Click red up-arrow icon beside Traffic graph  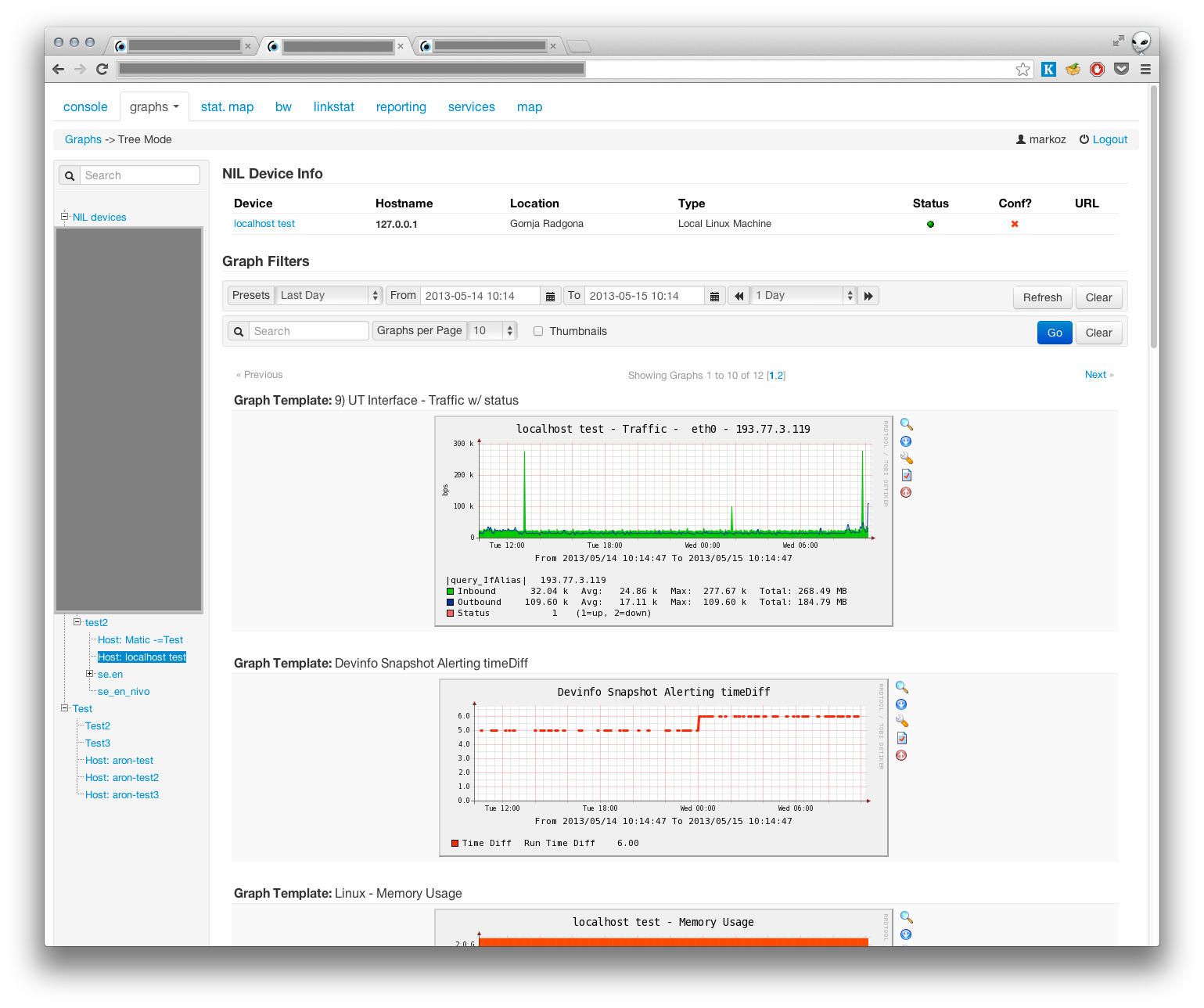click(906, 492)
